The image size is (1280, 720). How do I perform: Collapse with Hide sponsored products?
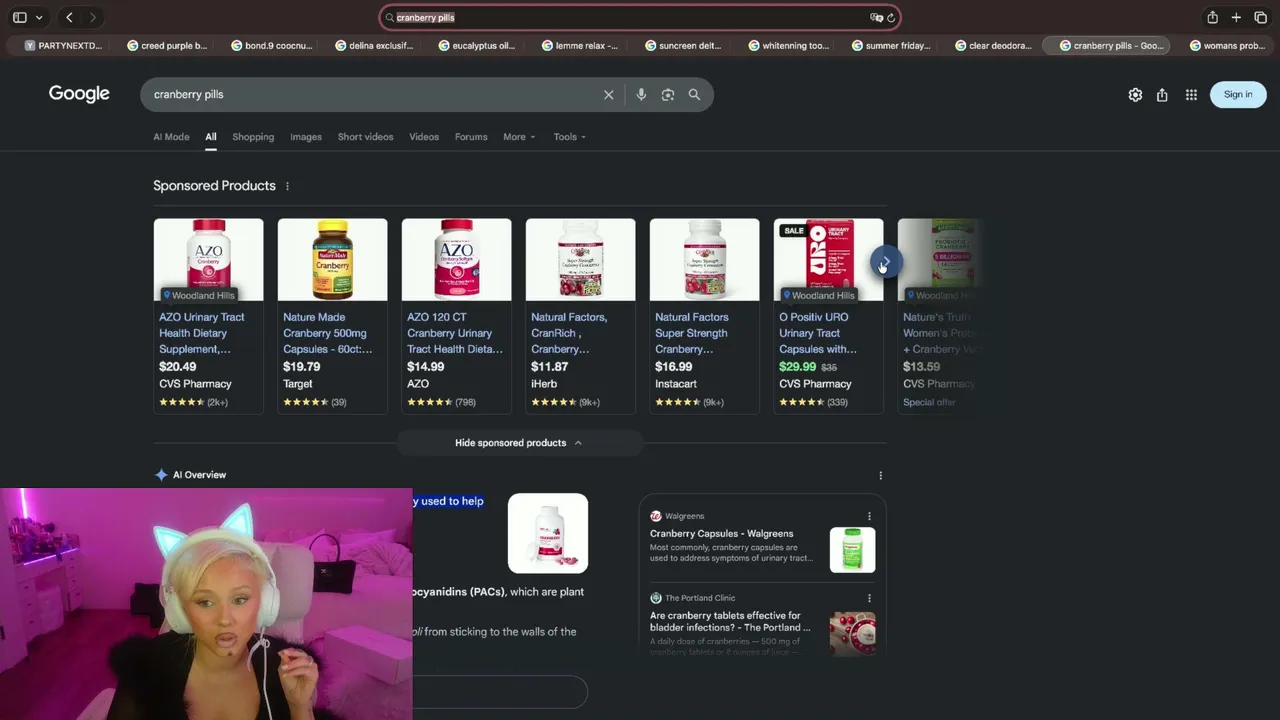click(x=519, y=443)
